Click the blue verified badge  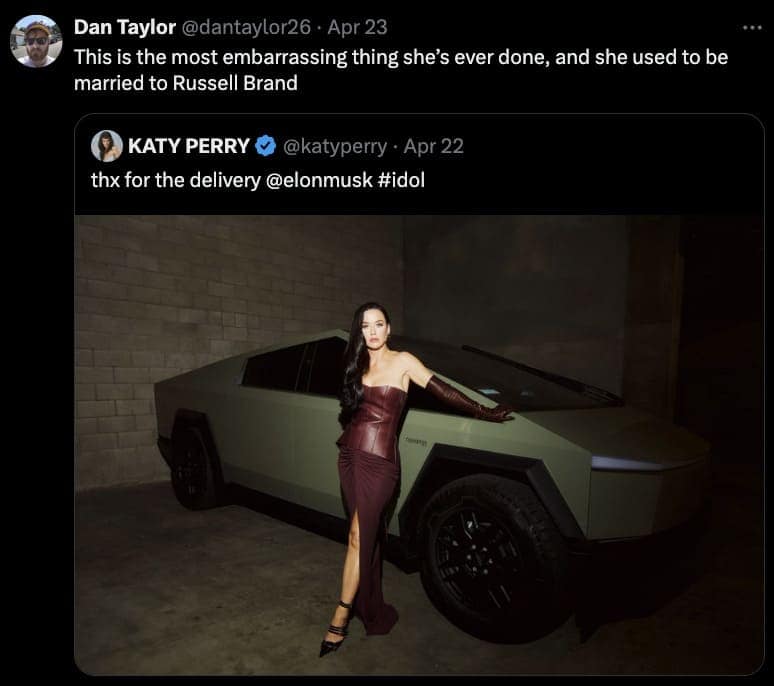[x=265, y=146]
